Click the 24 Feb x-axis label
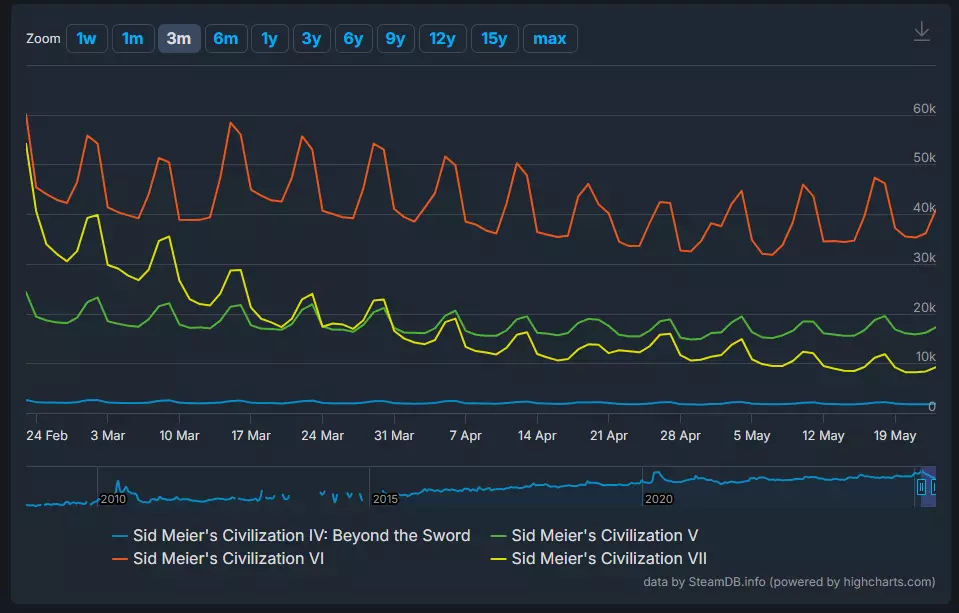This screenshot has width=959, height=613. point(47,436)
